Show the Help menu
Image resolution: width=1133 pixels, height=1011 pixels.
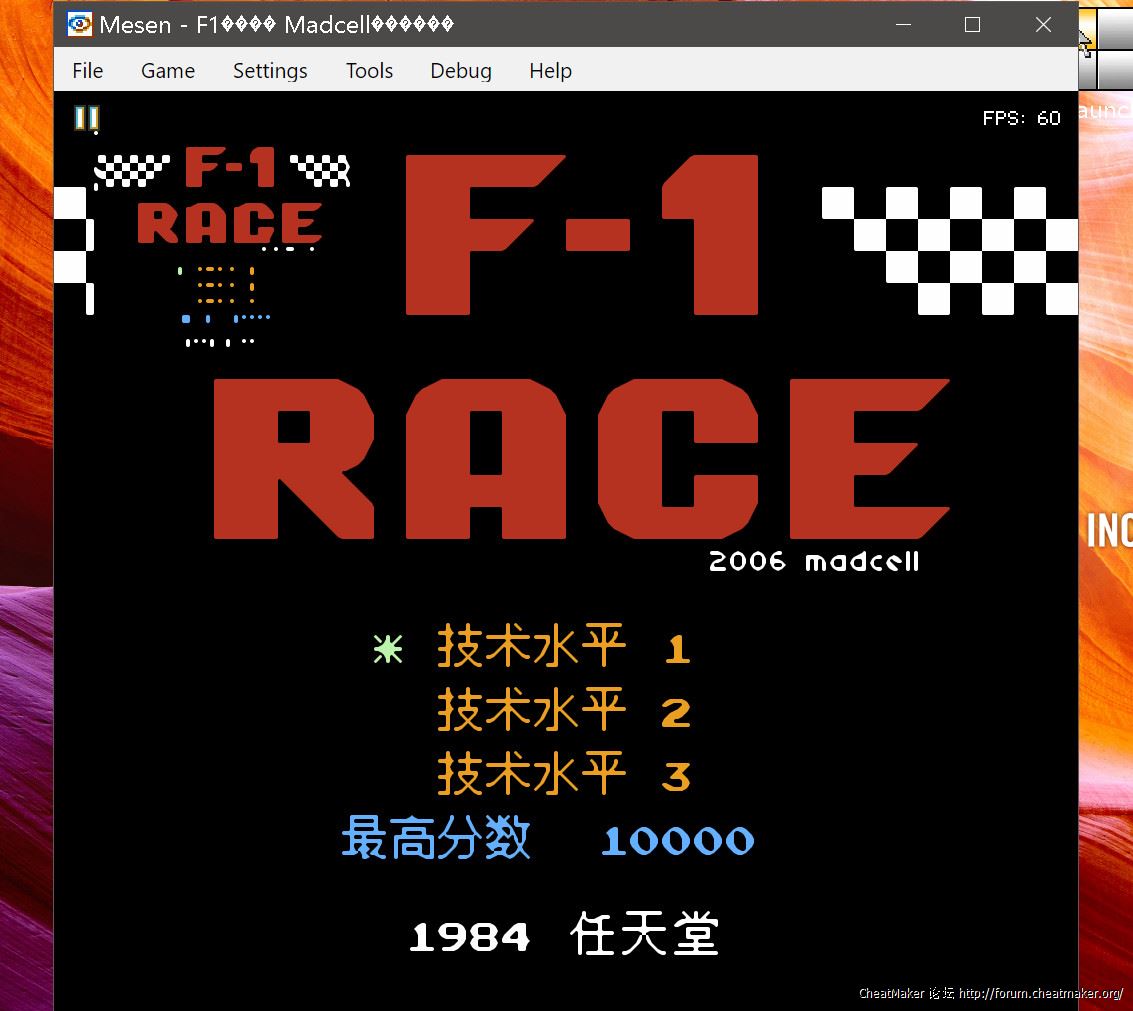(550, 71)
